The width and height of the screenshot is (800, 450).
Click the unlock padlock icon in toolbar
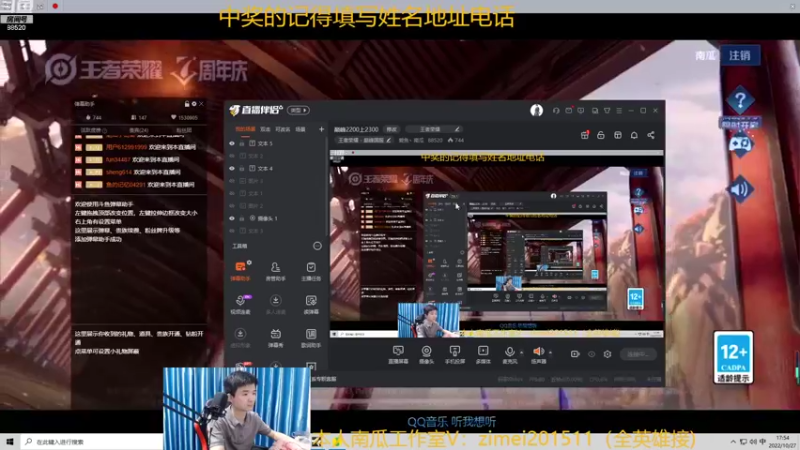601,135
